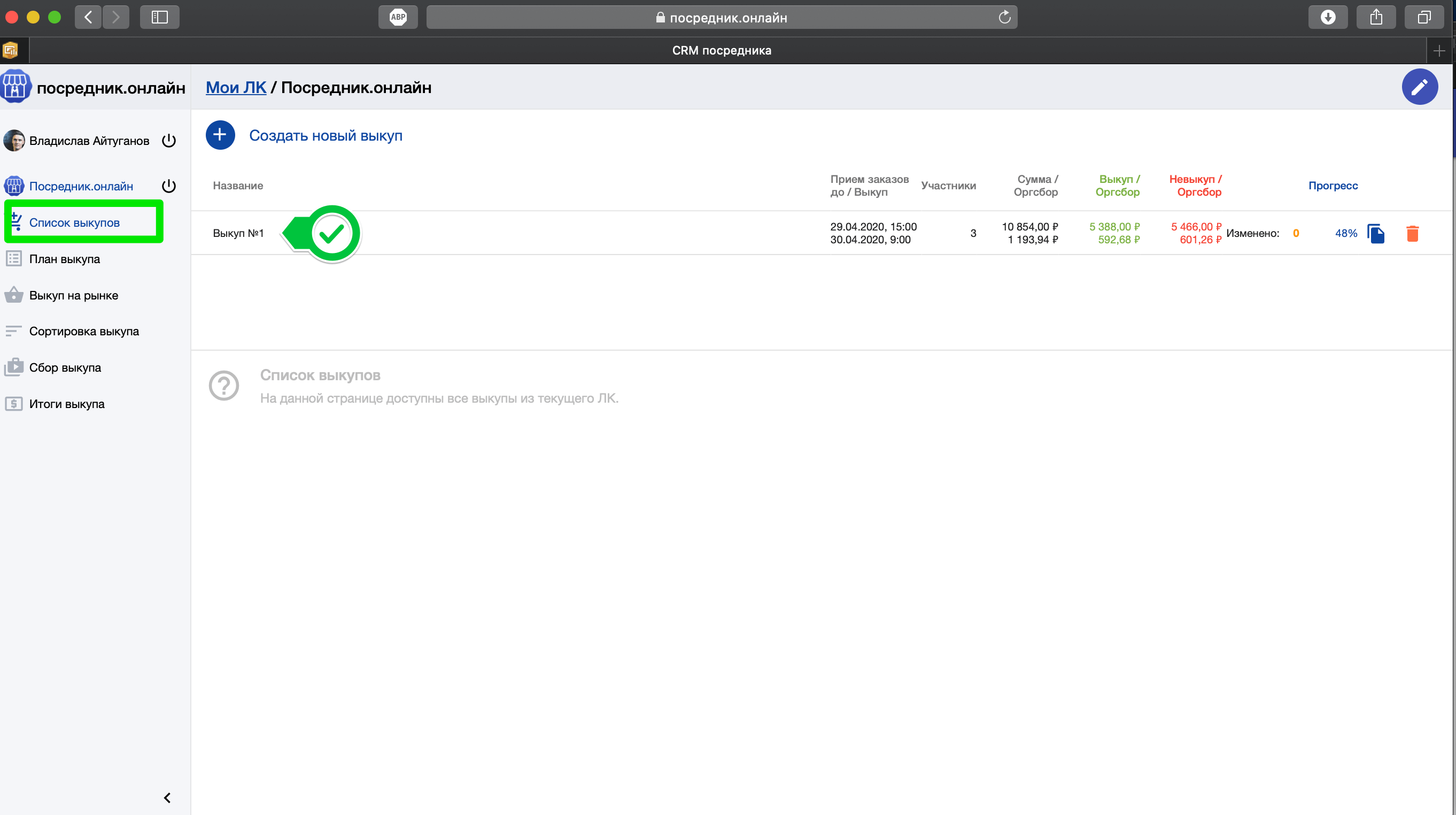Click power icon beside Владислав Айтуганов
The image size is (1456, 815).
click(x=168, y=140)
